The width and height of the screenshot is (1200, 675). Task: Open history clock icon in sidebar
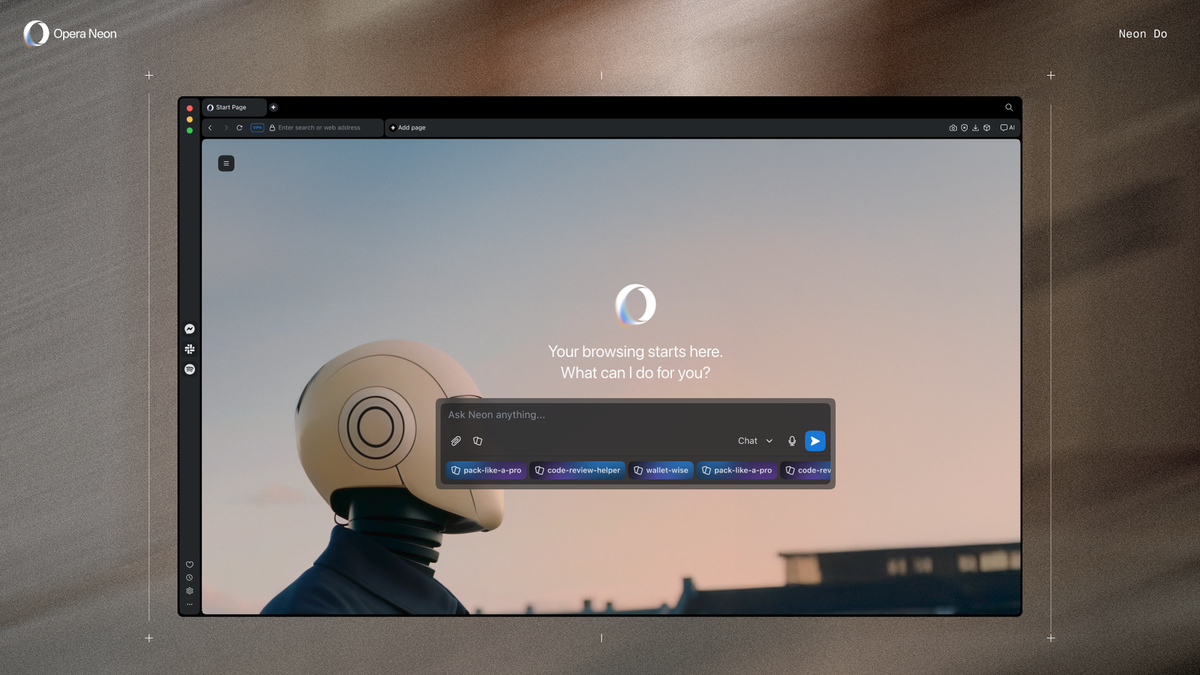click(x=190, y=578)
